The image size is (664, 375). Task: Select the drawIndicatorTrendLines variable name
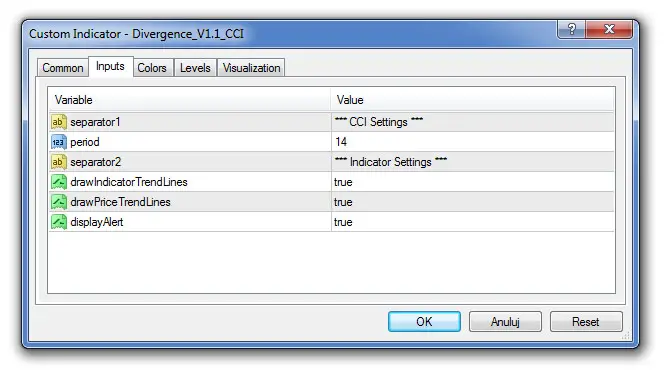tap(129, 182)
